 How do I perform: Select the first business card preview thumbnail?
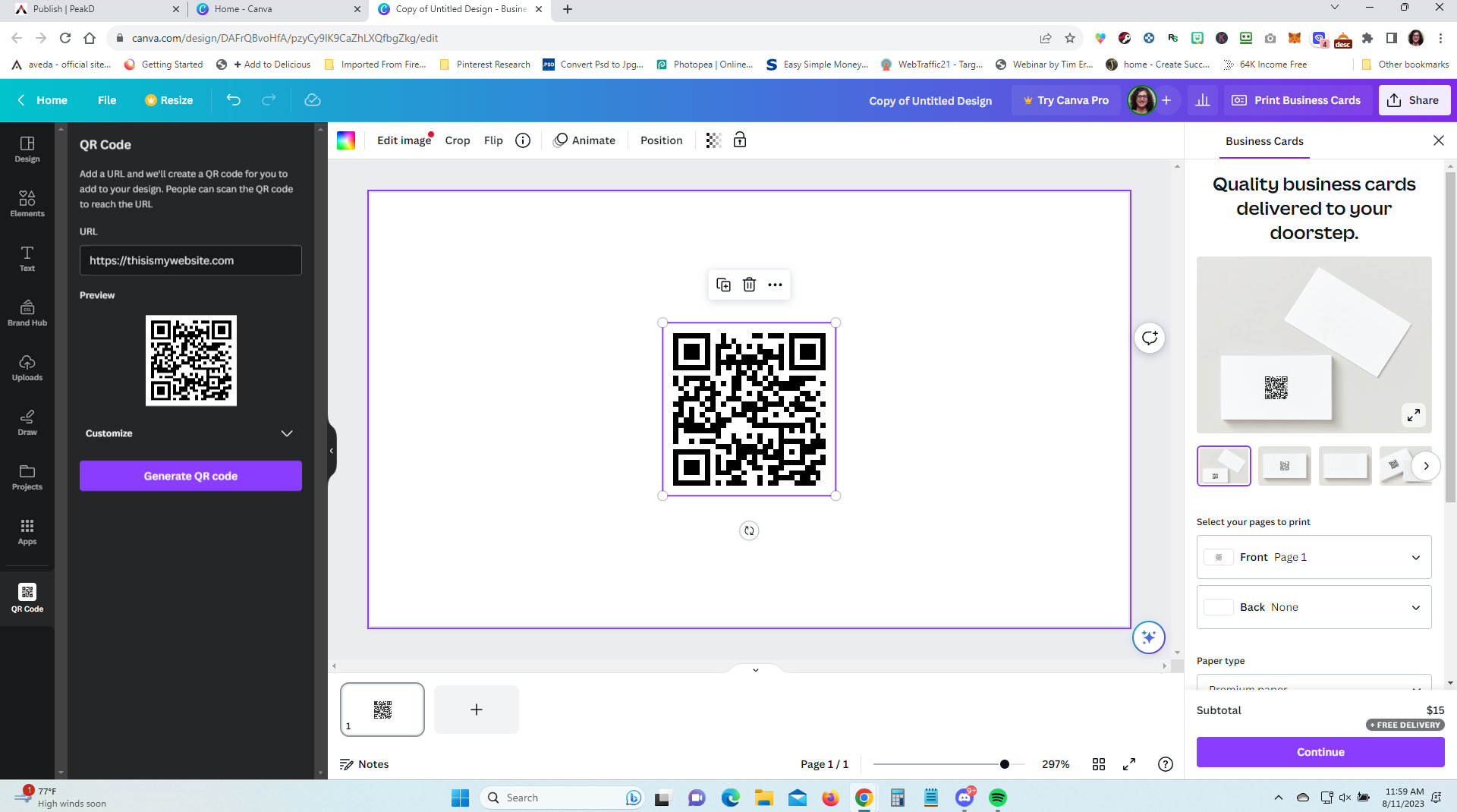1224,466
